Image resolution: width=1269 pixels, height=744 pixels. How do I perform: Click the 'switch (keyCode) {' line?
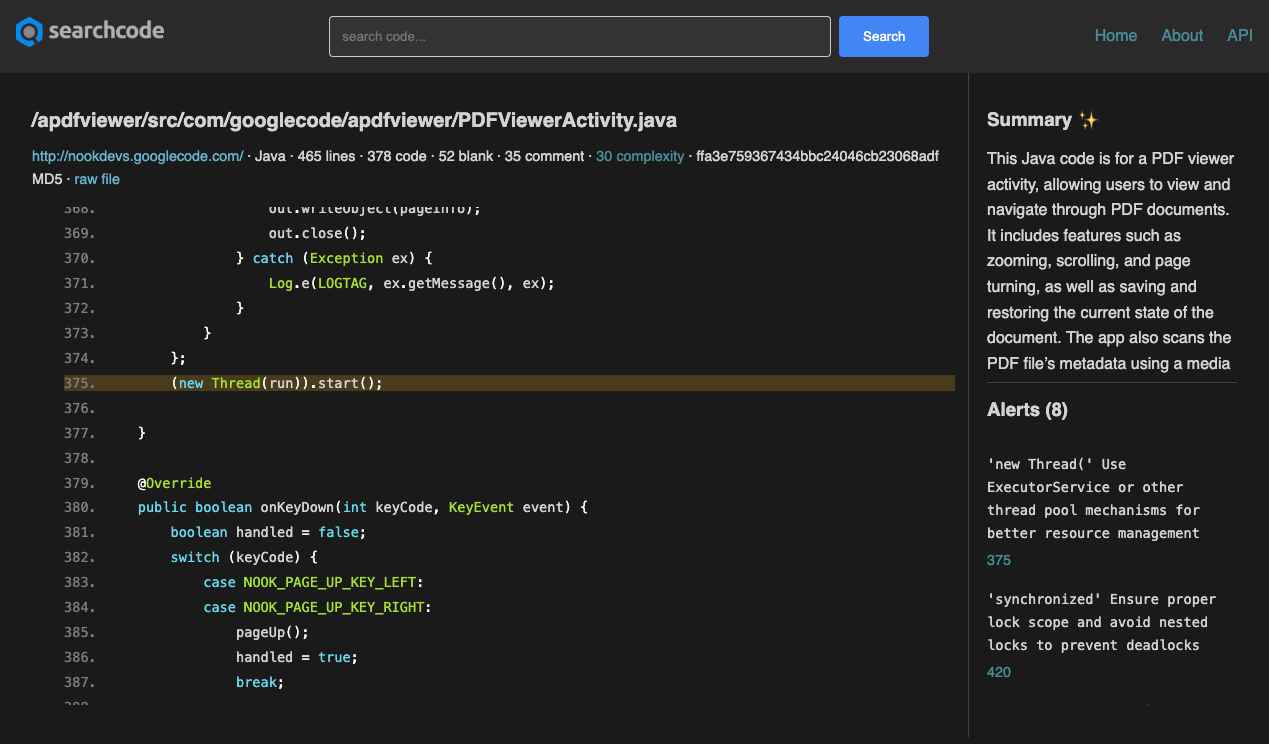click(x=244, y=557)
